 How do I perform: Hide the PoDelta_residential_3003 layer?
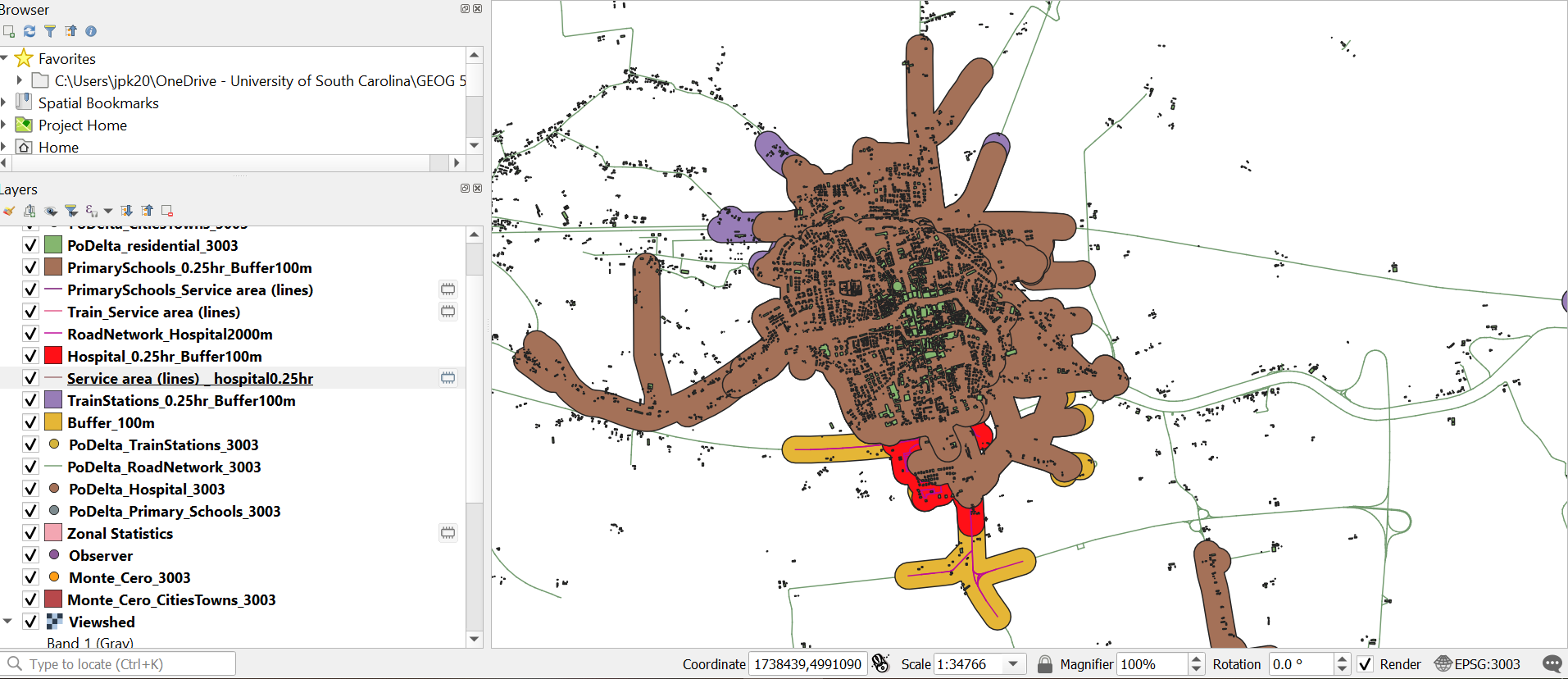pyautogui.click(x=30, y=245)
